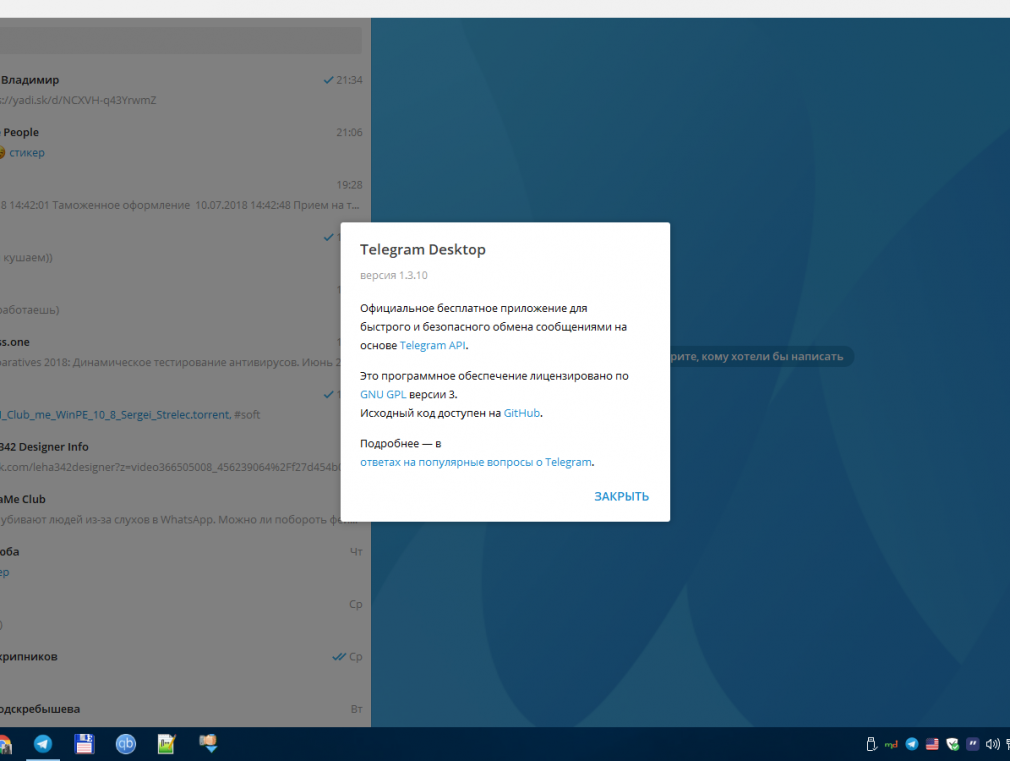Open the notepad editor taskbar icon
This screenshot has width=1010, height=761.
click(167, 744)
